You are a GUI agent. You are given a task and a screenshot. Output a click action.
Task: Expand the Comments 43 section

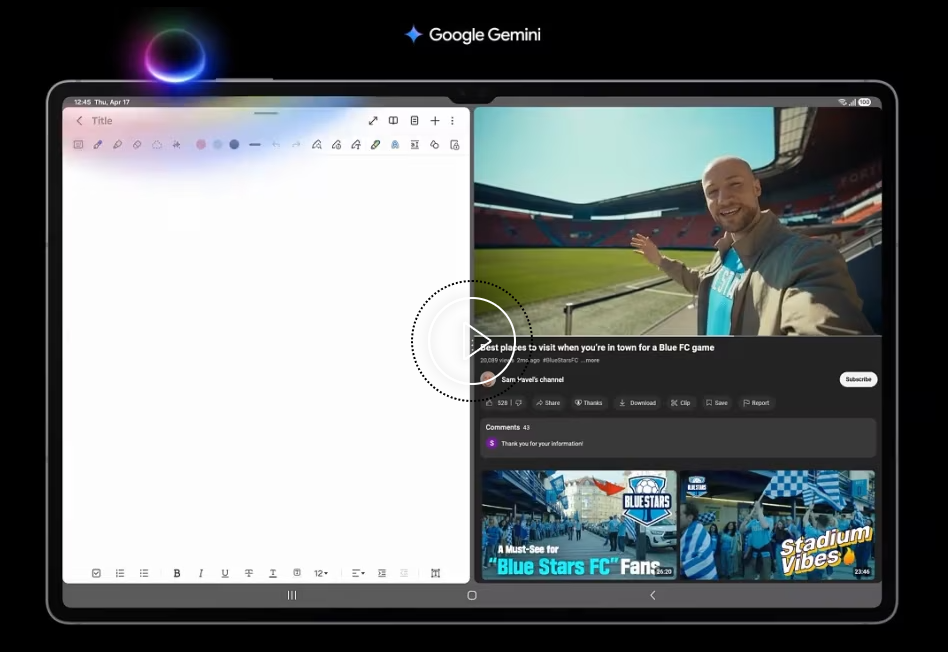click(678, 437)
